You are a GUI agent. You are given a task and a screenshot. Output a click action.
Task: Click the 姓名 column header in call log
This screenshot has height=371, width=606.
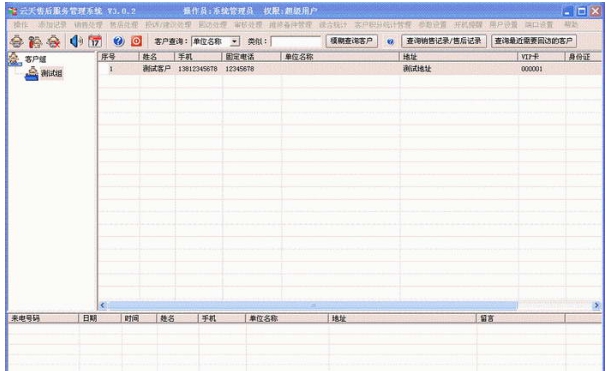(178, 318)
